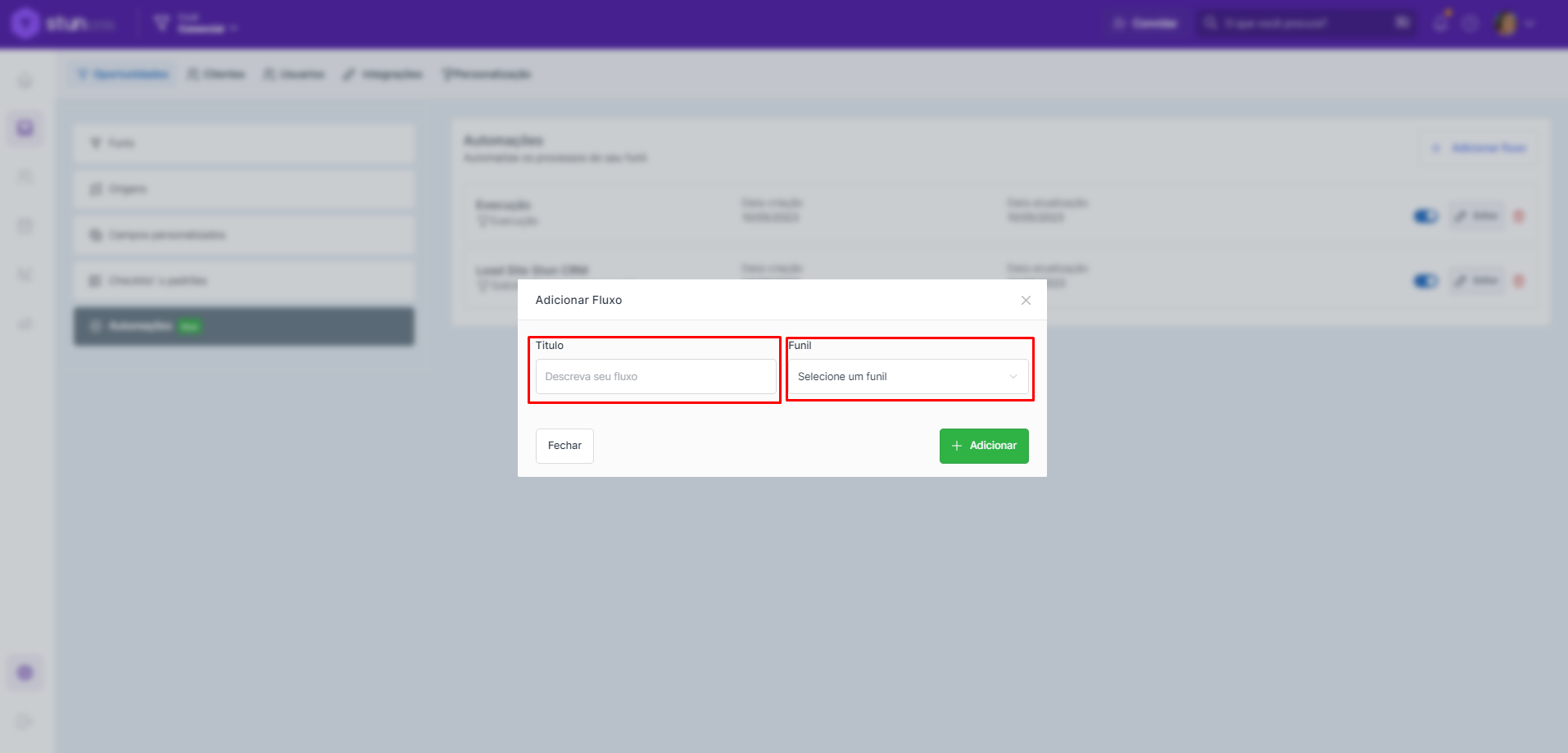Open the Integrações tab

[383, 75]
